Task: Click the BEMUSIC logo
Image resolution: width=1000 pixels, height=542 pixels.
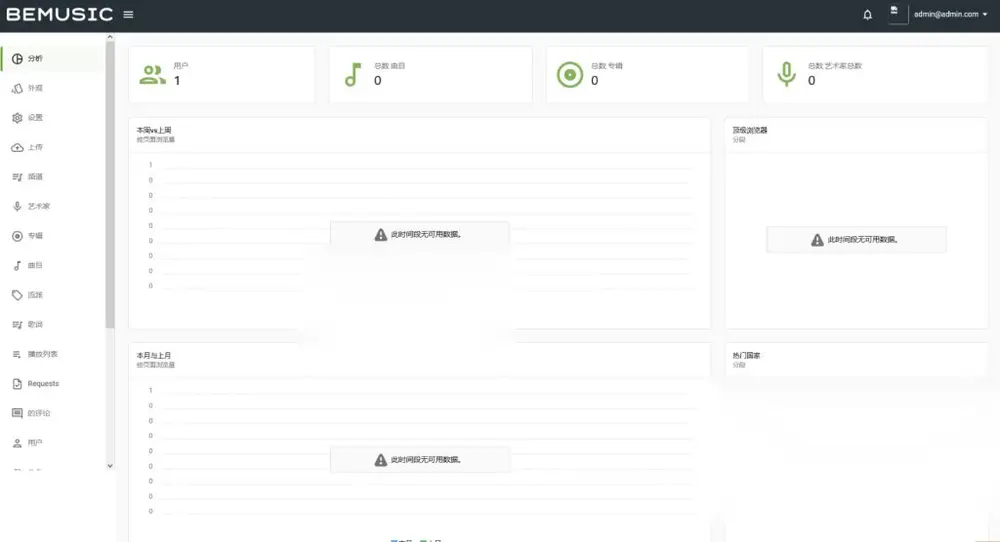Action: pyautogui.click(x=59, y=15)
